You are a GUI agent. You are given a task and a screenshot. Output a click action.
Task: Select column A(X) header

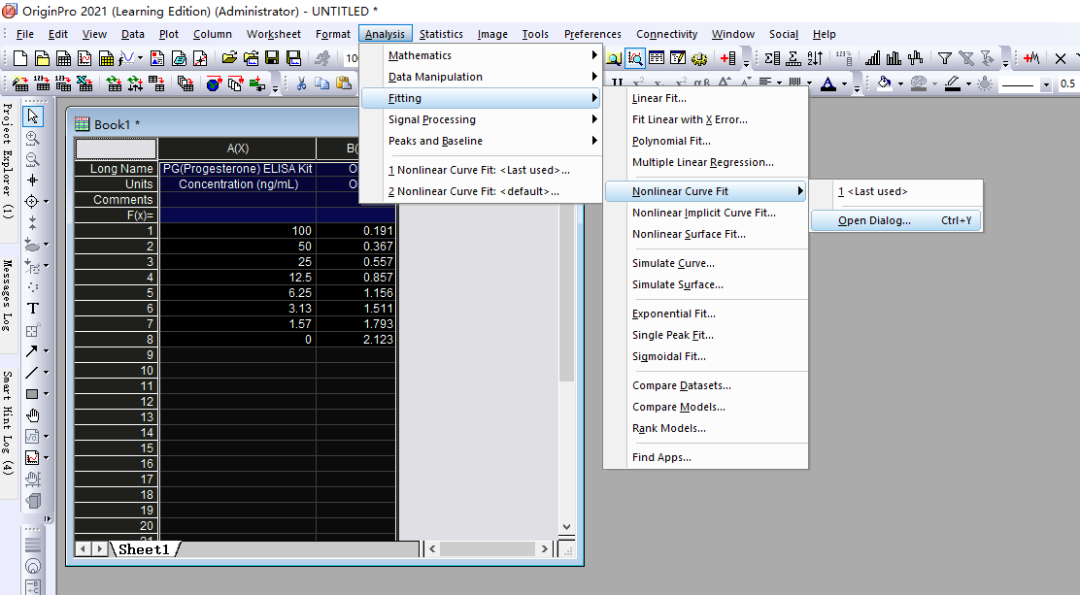coord(237,149)
